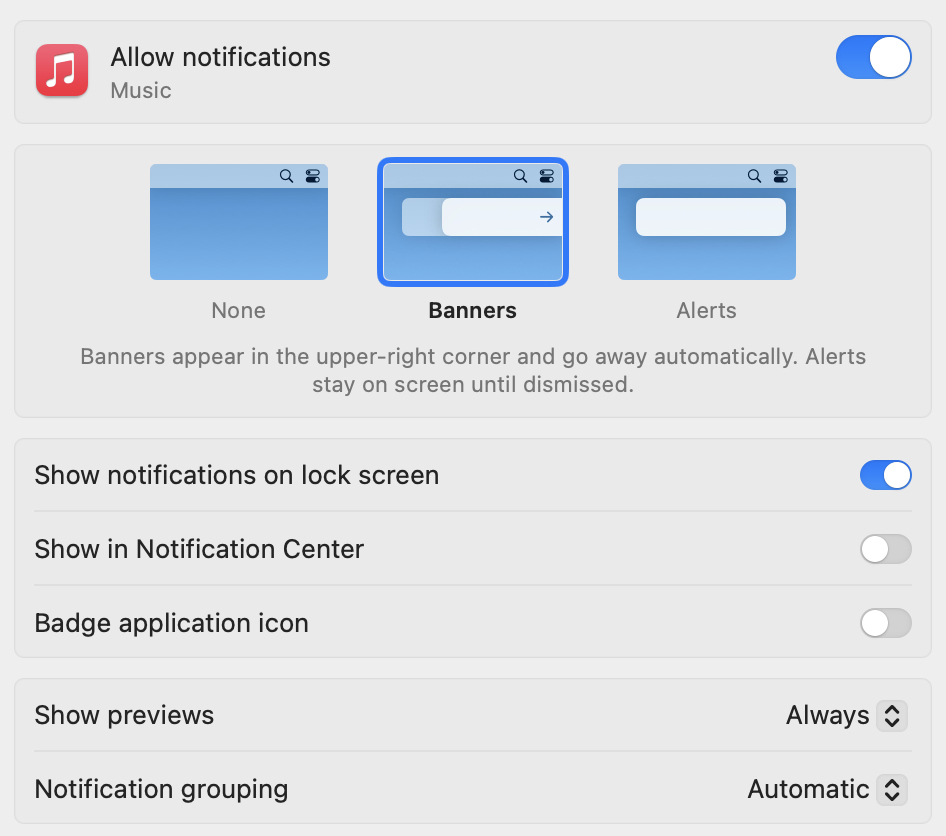
Task: Disable Show notifications on lock screen
Action: click(886, 475)
